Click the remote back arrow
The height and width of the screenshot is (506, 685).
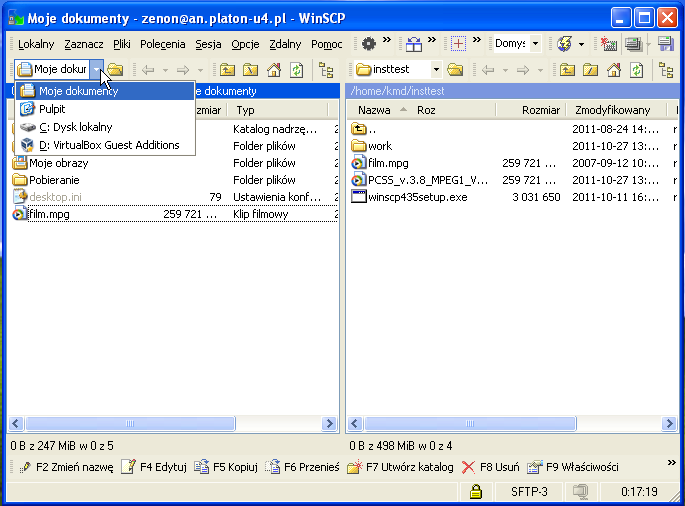pyautogui.click(x=488, y=69)
